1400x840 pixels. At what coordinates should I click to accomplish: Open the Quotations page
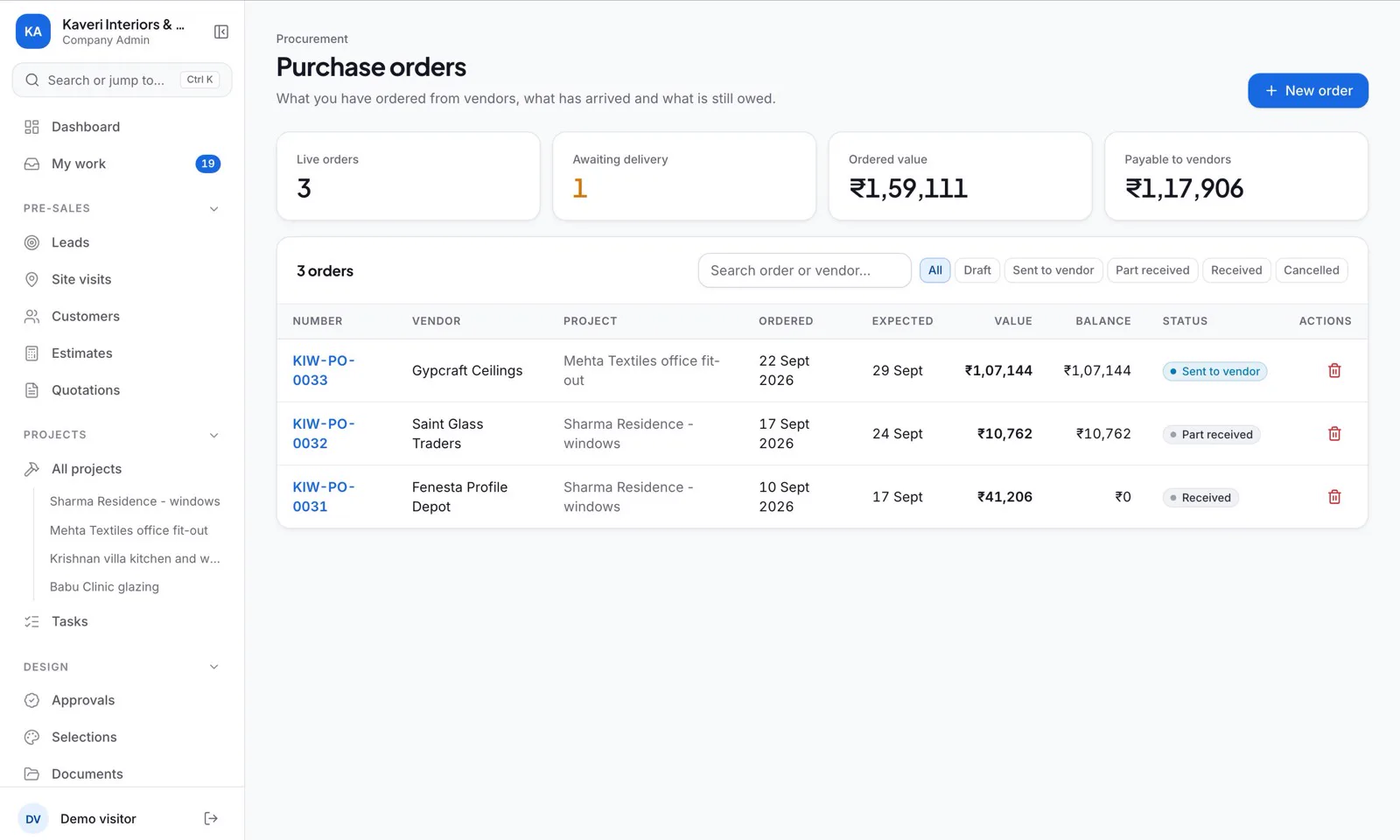click(122, 390)
